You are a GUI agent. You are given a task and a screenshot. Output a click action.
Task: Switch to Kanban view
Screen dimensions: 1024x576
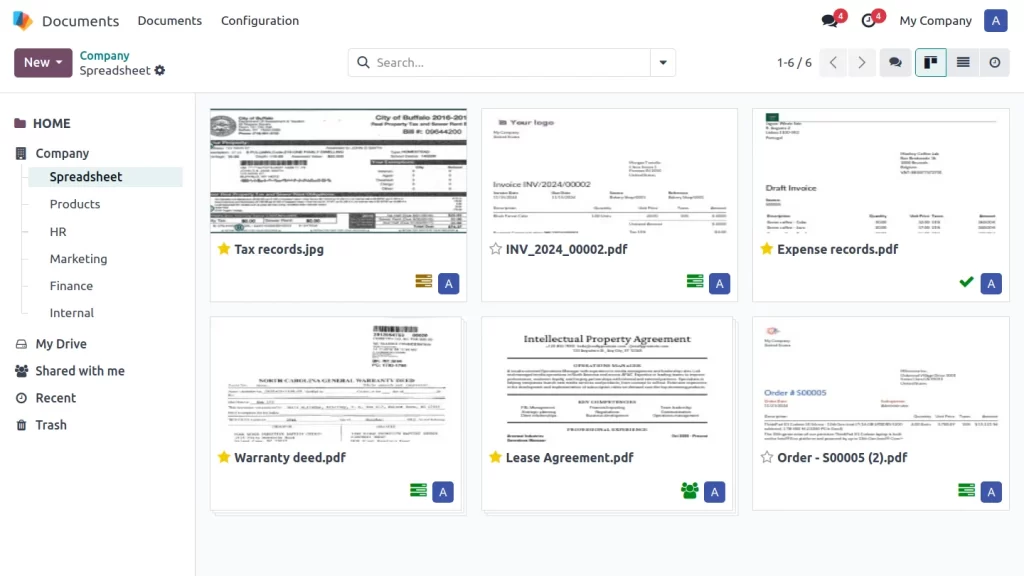point(930,62)
